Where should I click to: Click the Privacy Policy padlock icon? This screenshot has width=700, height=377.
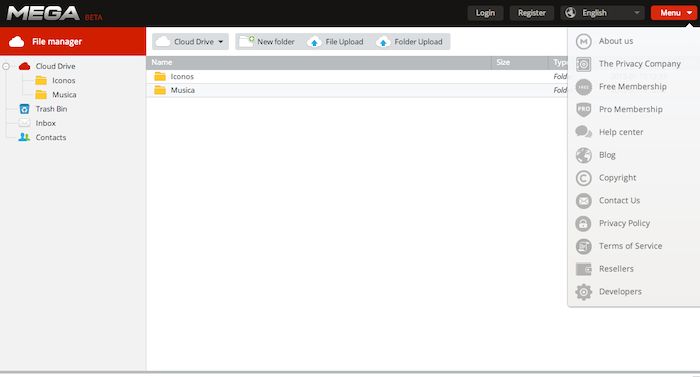(583, 224)
